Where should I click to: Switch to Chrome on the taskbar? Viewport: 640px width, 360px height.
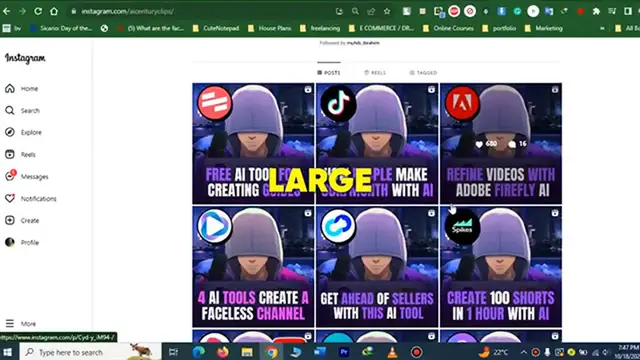pyautogui.click(x=271, y=352)
